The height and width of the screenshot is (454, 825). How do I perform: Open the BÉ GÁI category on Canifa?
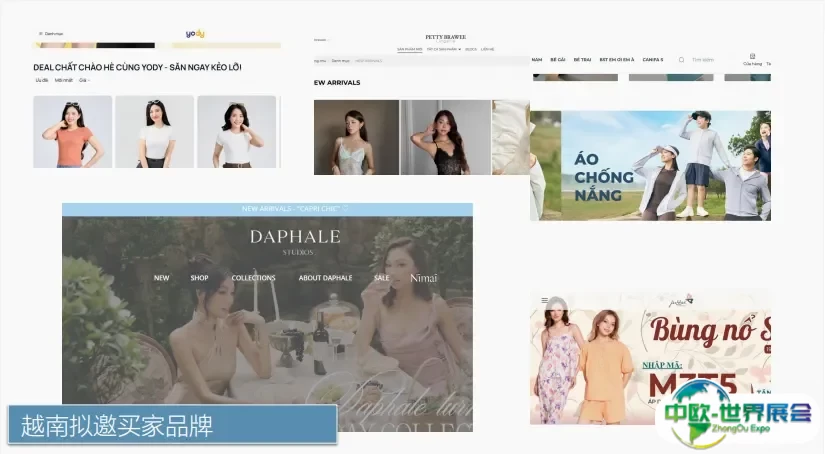pyautogui.click(x=558, y=60)
